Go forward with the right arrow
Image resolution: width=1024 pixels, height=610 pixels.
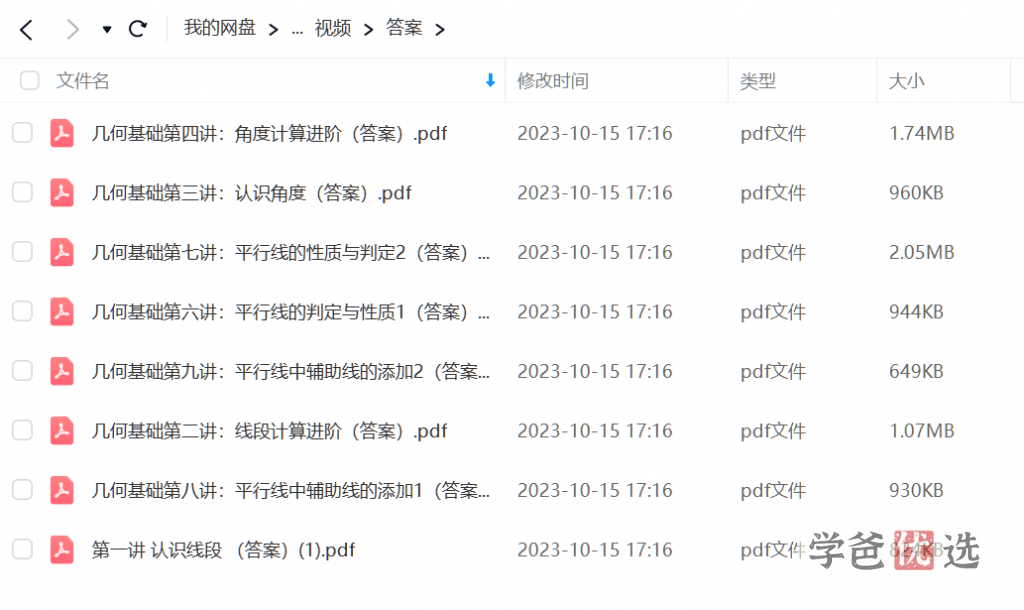(72, 29)
